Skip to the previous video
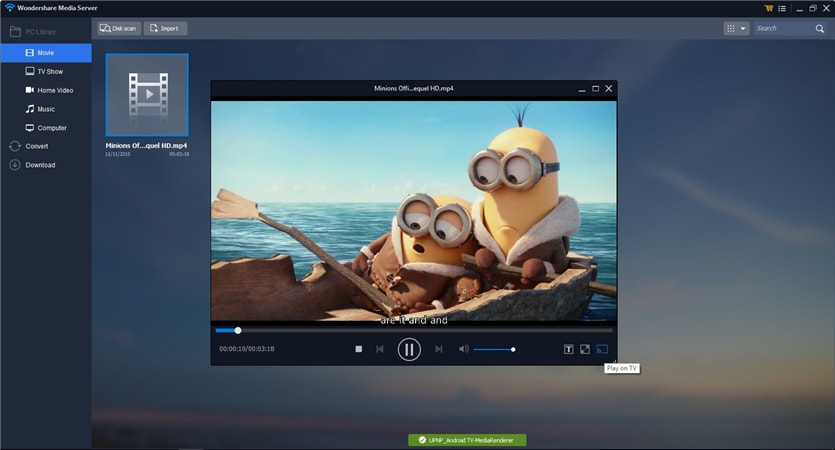This screenshot has height=450, width=835. tap(380, 349)
